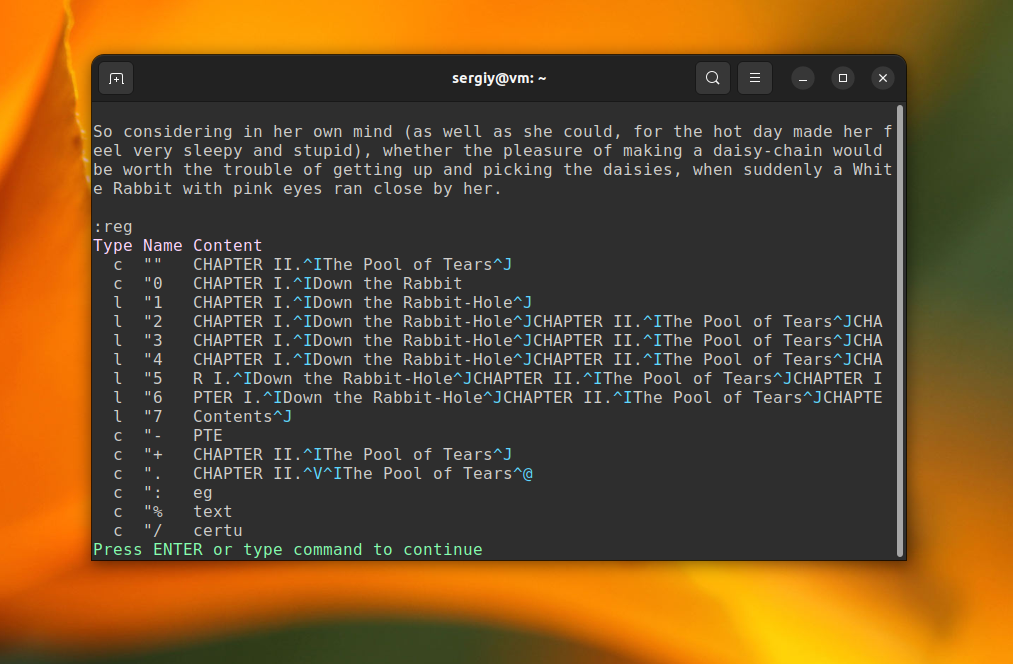The width and height of the screenshot is (1013, 664).
Task: Click the Content column header
Action: (227, 245)
